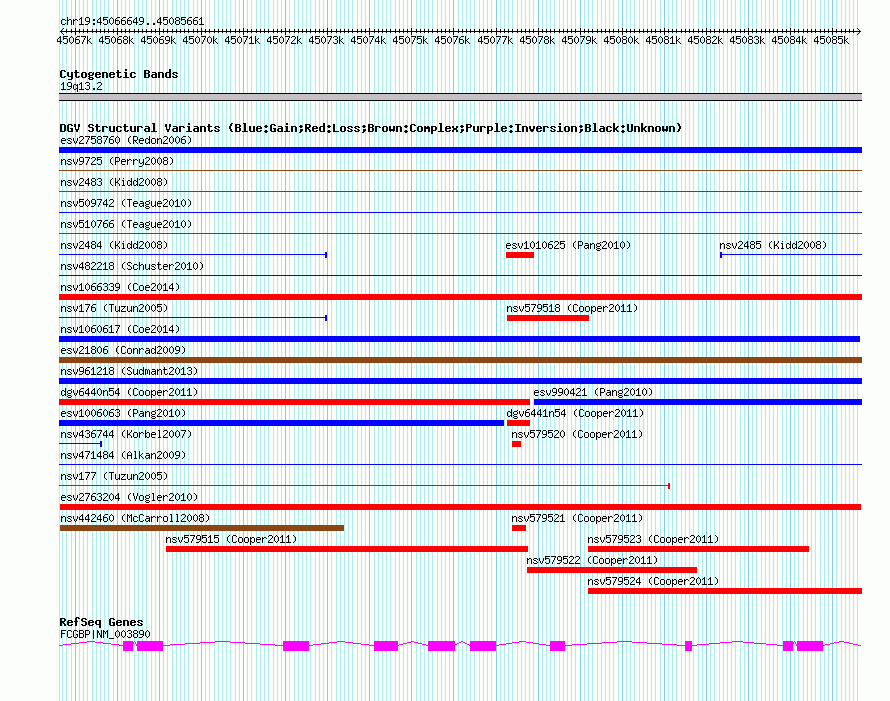
Task: Click the gray 19q13.2 cytogenetic band bar
Action: 460,98
